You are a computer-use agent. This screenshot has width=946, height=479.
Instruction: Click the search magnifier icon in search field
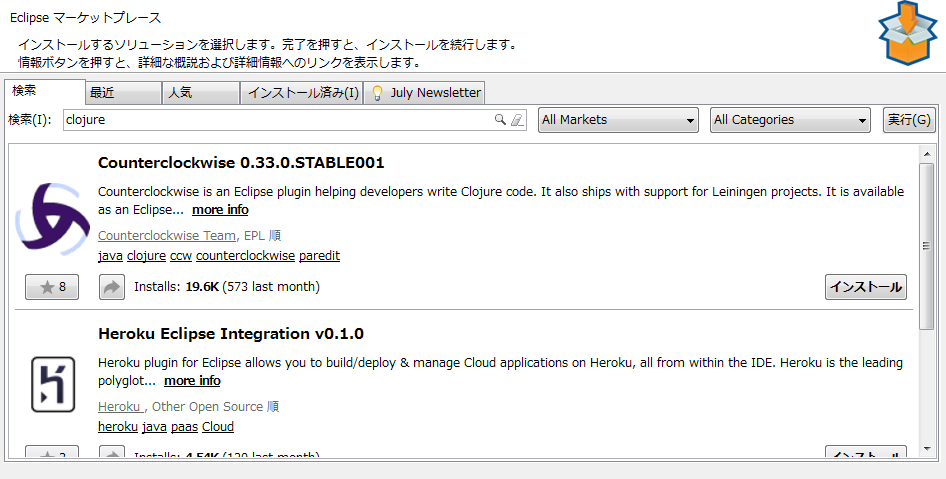click(500, 119)
